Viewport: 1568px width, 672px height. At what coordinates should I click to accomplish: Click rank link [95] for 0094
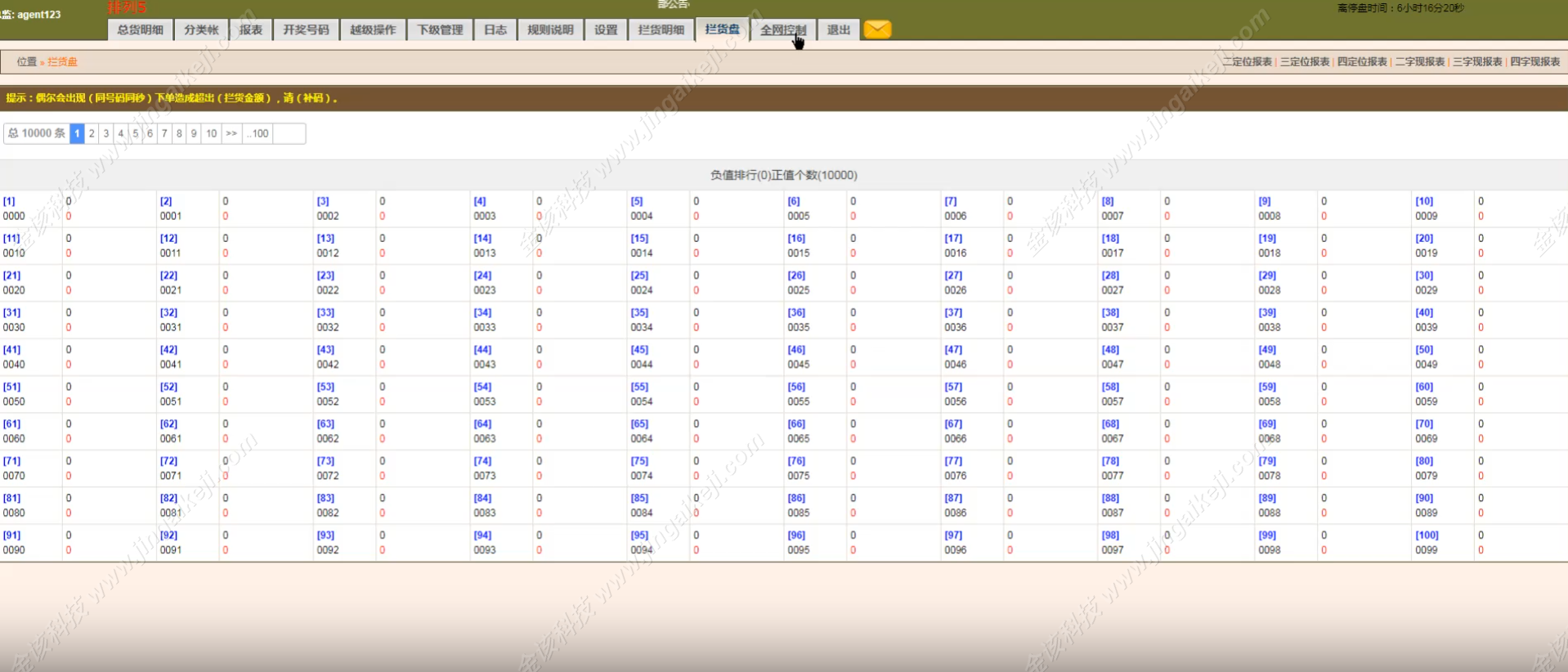[639, 535]
